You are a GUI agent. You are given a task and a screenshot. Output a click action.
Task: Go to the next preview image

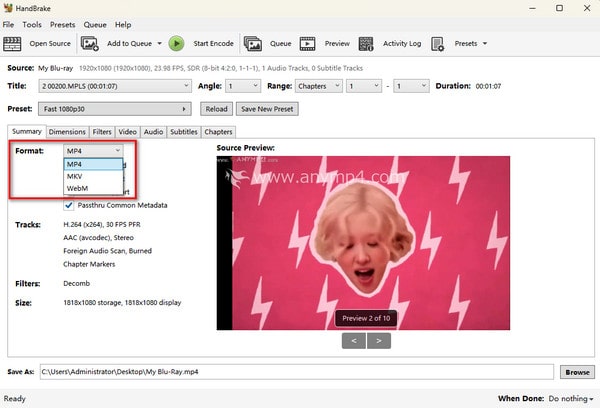[x=378, y=341]
